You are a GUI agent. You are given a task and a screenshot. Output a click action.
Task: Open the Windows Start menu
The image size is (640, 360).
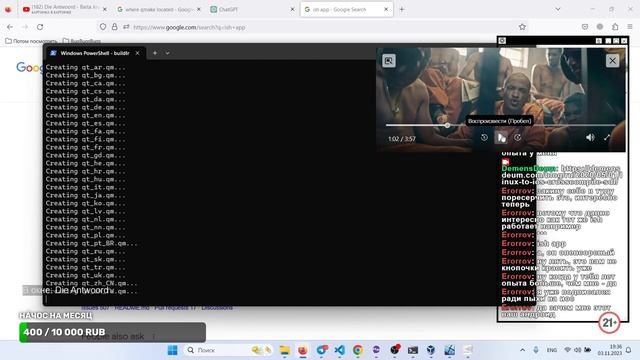click(x=173, y=350)
